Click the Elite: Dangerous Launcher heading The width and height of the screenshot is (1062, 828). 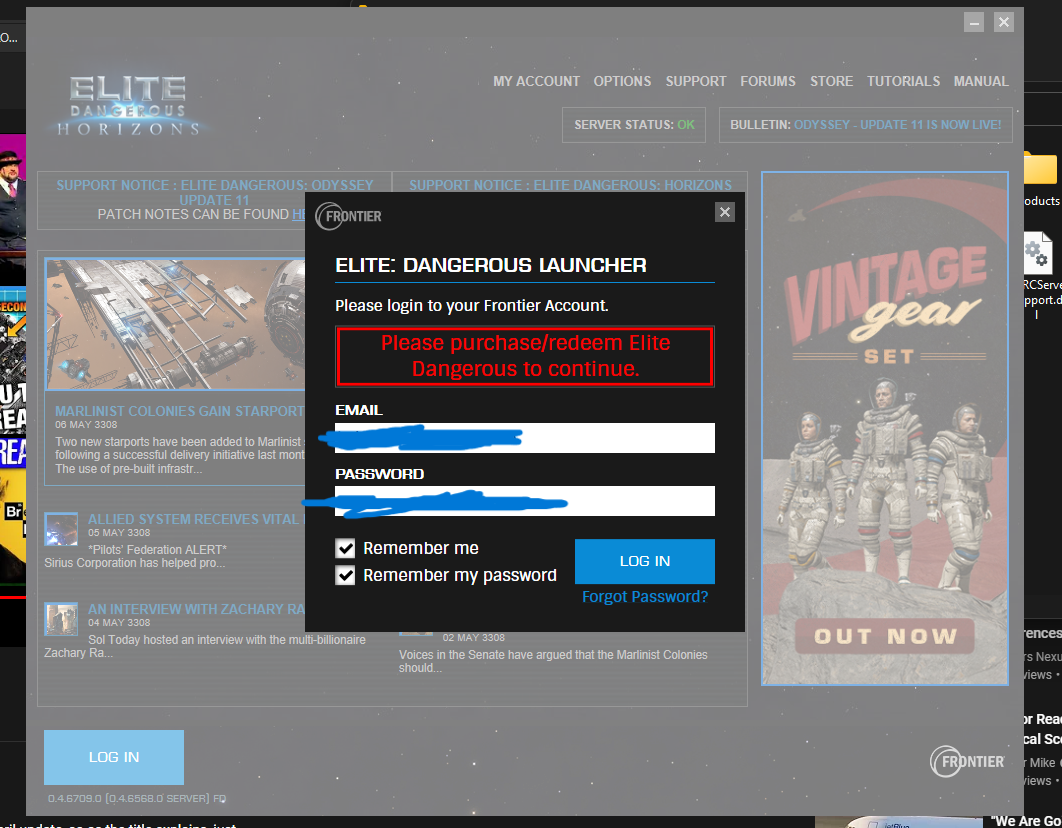point(491,265)
